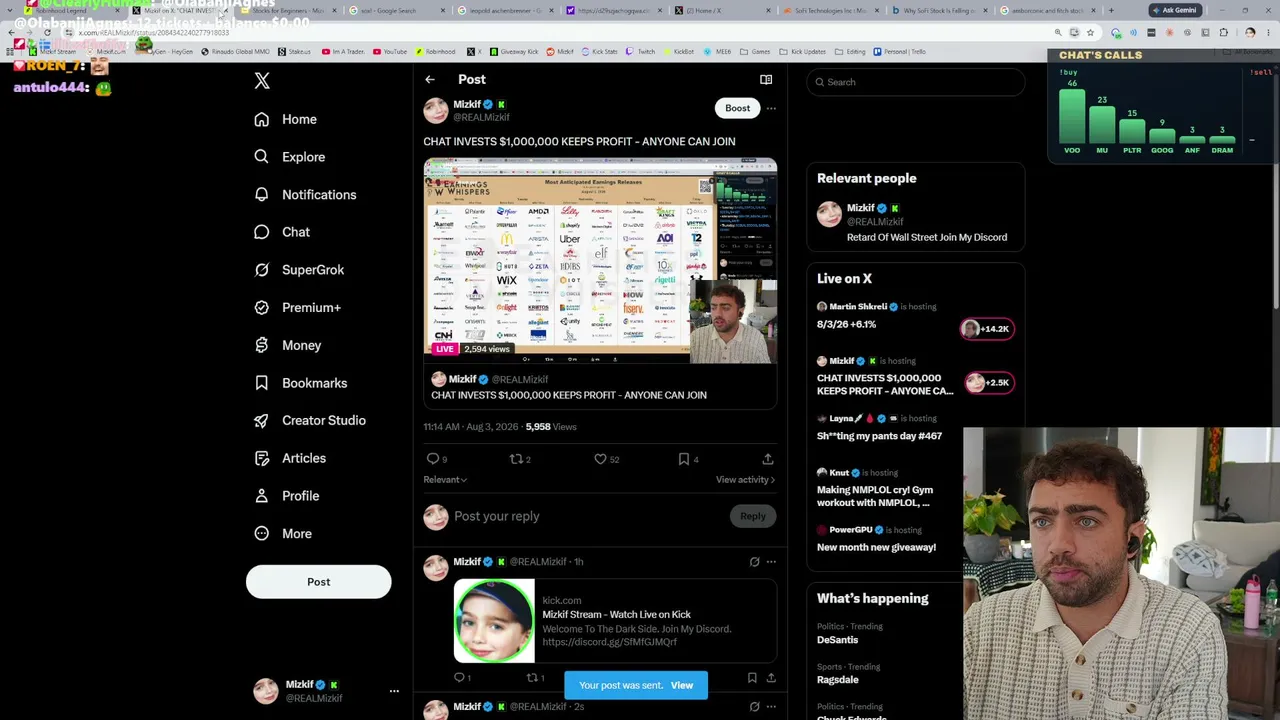The width and height of the screenshot is (1280, 720).
Task: Open more options on the 2s reply
Action: tap(771, 707)
